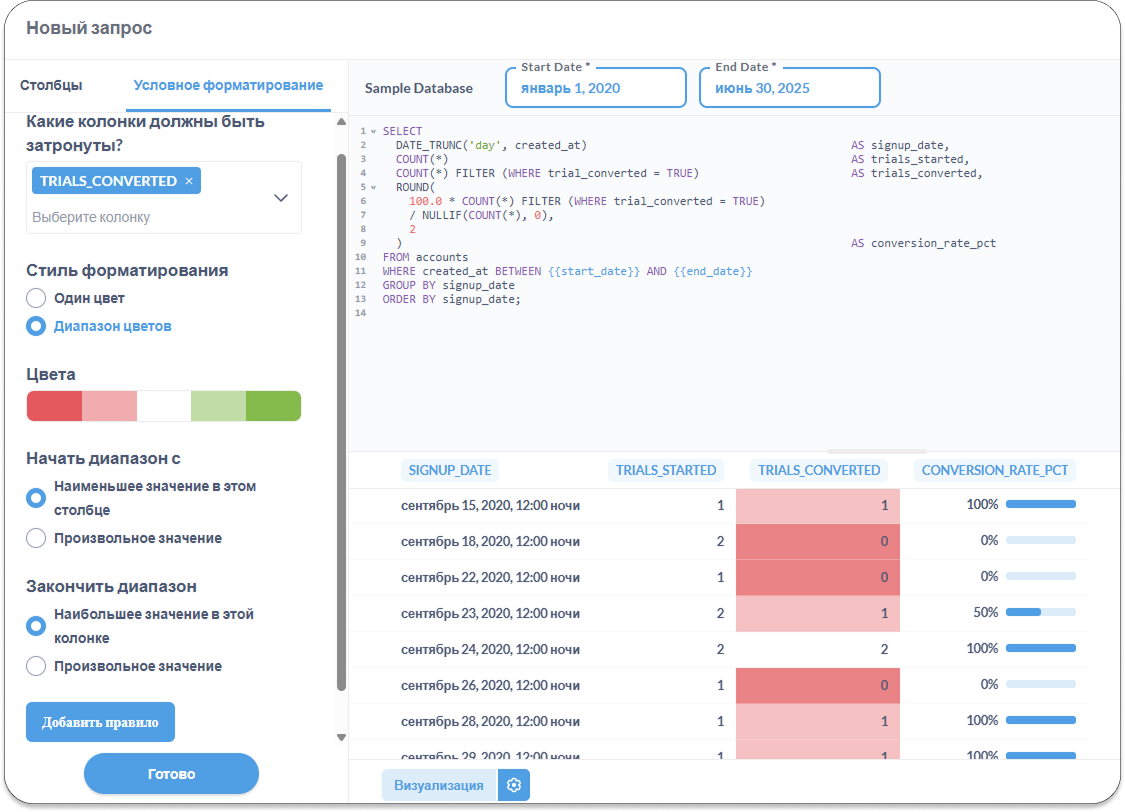Click the CONVERSION_RATE_PCT column header

994,470
